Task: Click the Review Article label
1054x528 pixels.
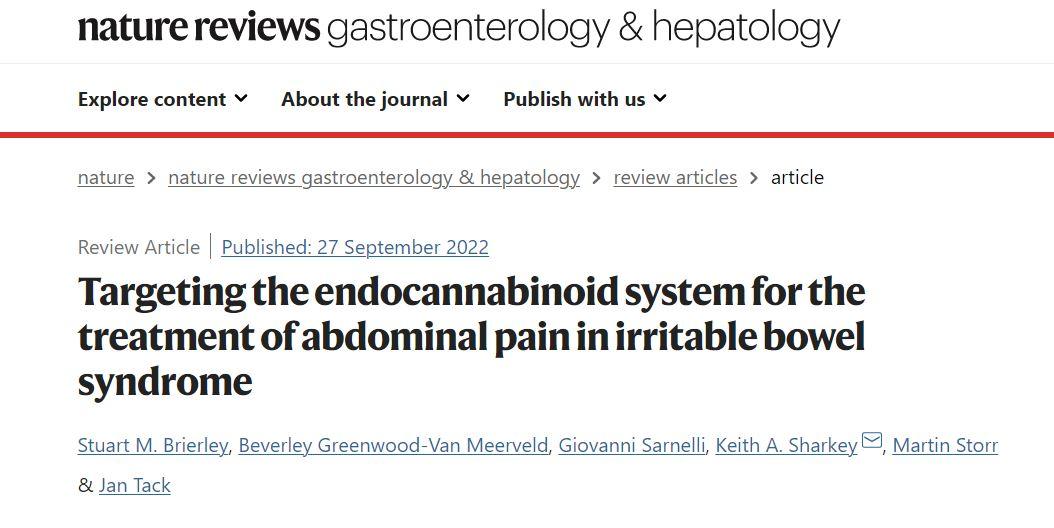Action: point(139,247)
